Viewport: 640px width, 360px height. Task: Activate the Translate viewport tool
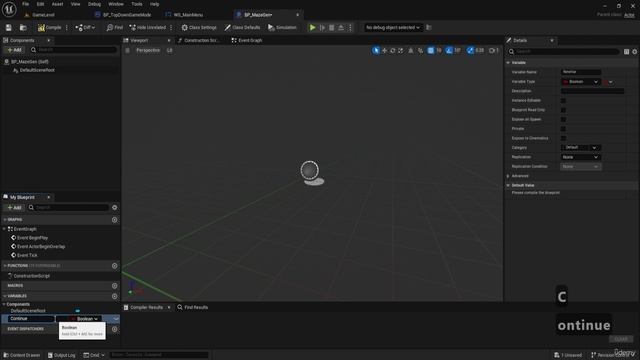(384, 51)
